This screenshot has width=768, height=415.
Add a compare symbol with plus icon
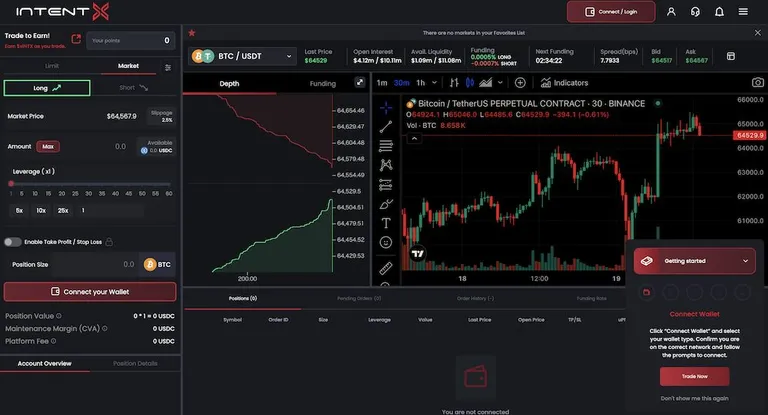click(x=520, y=83)
